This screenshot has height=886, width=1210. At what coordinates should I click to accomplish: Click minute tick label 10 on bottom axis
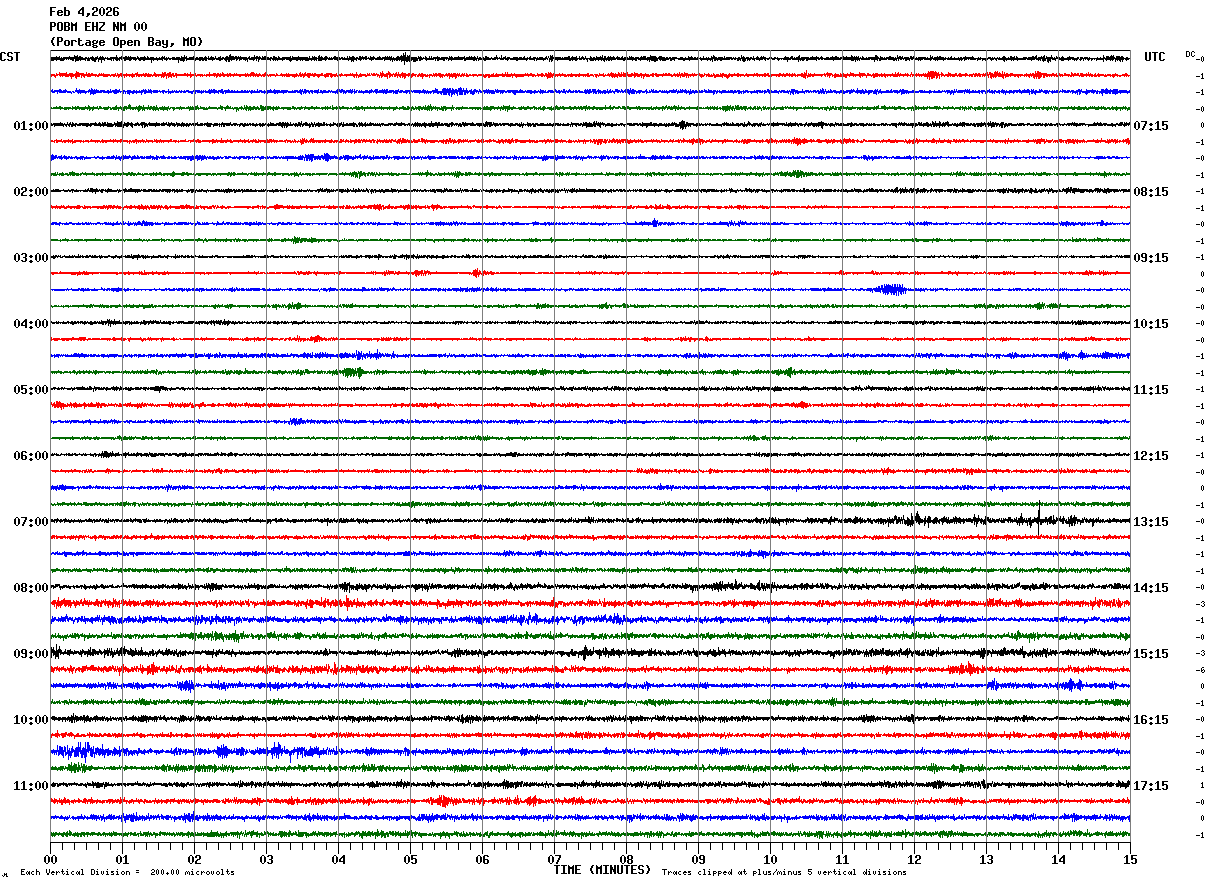click(770, 859)
